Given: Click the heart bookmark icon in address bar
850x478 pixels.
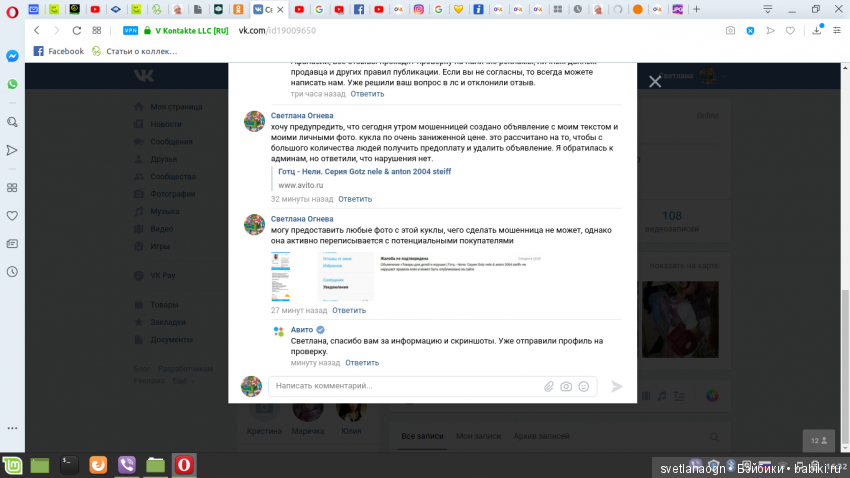Looking at the screenshot, I should 790,30.
